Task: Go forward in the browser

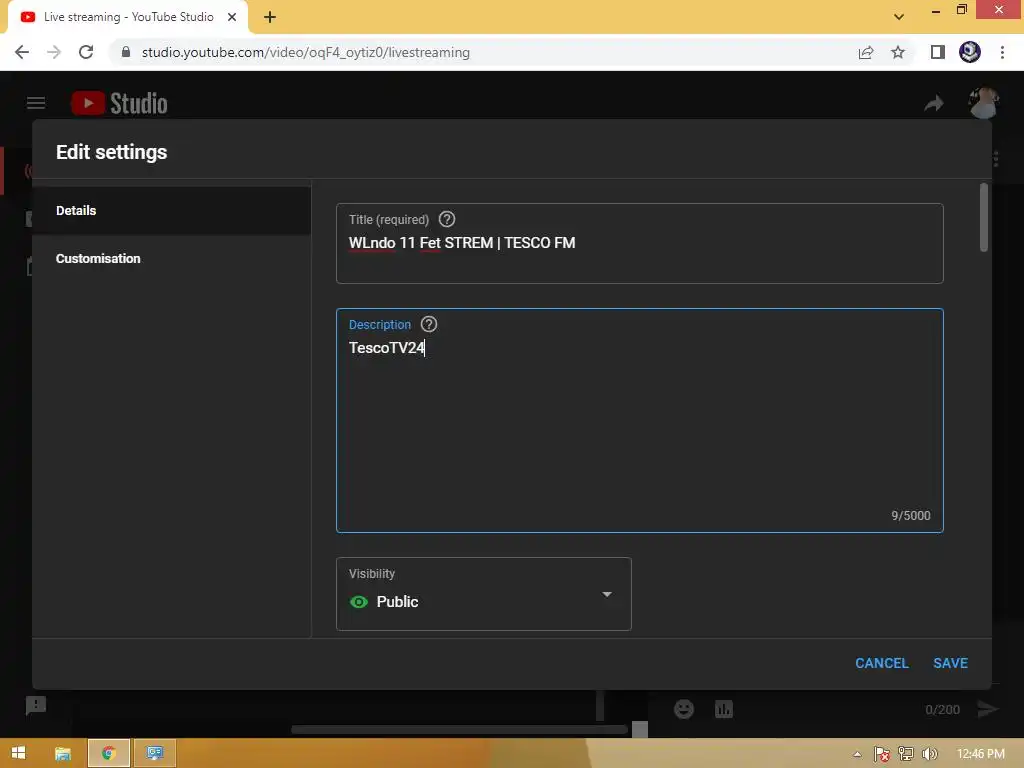Action: 54,52
